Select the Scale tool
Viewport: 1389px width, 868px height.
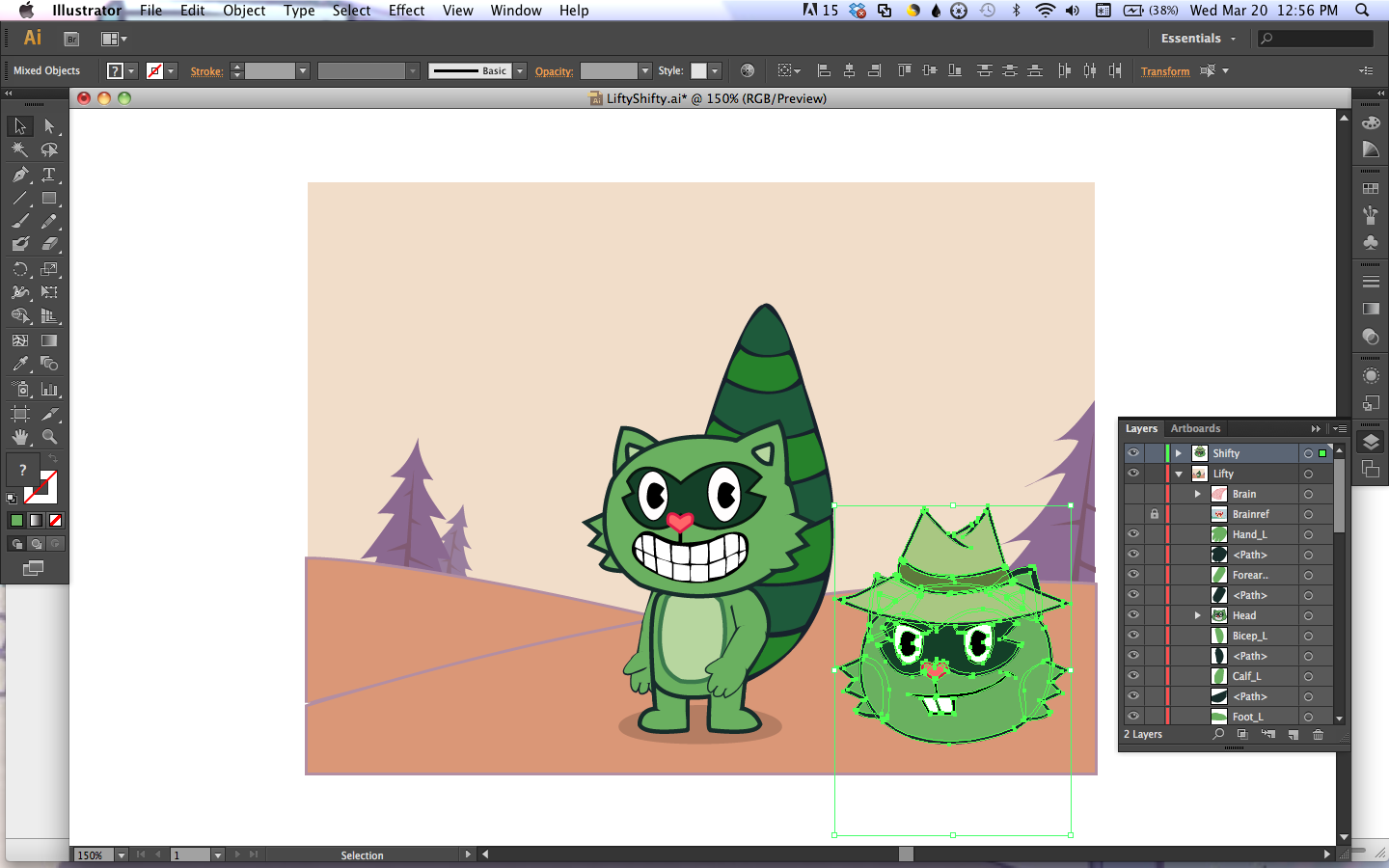49,269
